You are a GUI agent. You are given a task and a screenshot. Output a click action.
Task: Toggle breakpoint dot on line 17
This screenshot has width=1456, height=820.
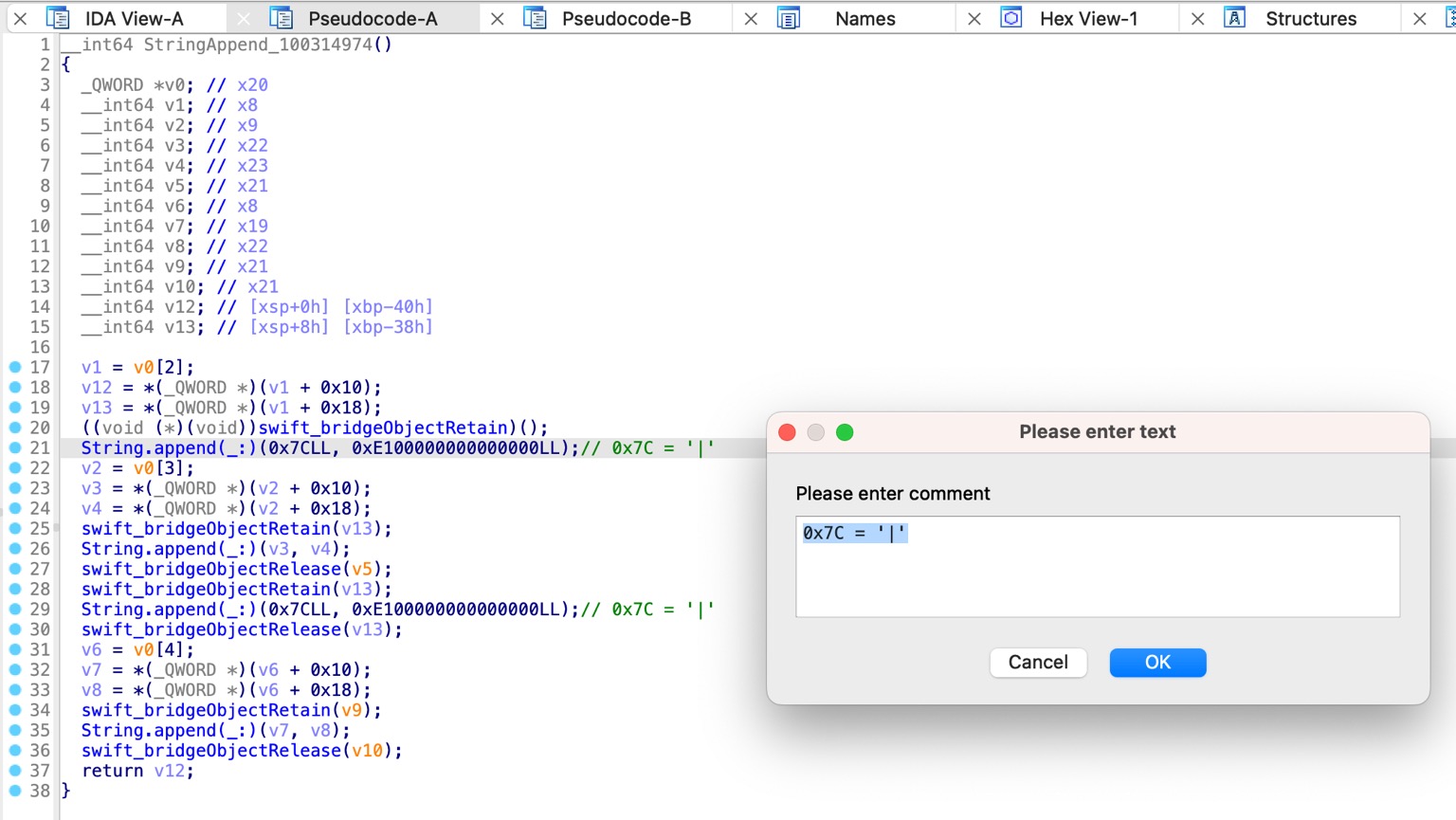point(15,367)
